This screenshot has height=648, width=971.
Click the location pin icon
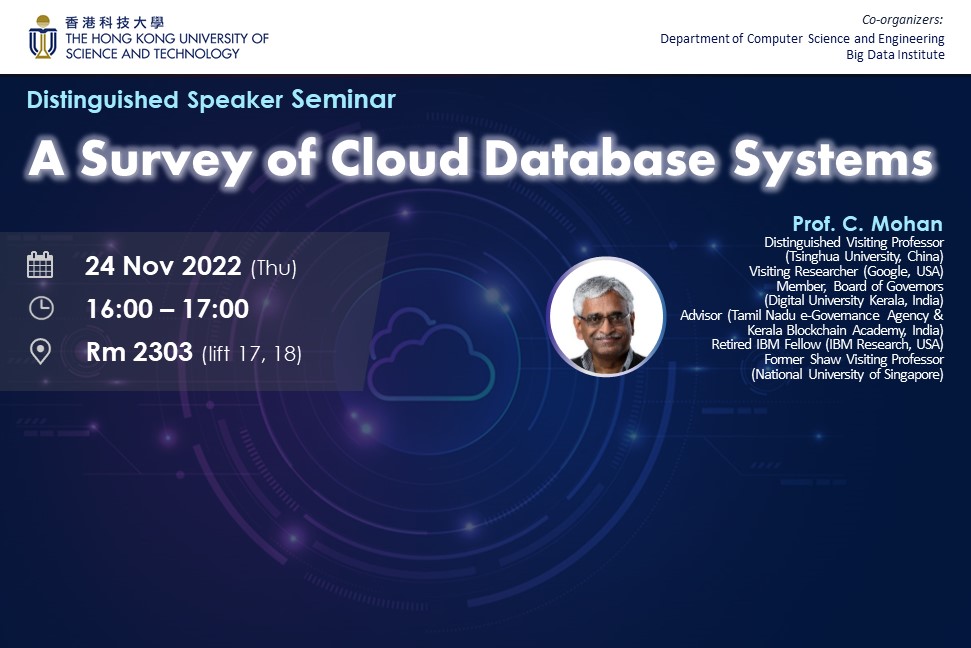tap(40, 352)
